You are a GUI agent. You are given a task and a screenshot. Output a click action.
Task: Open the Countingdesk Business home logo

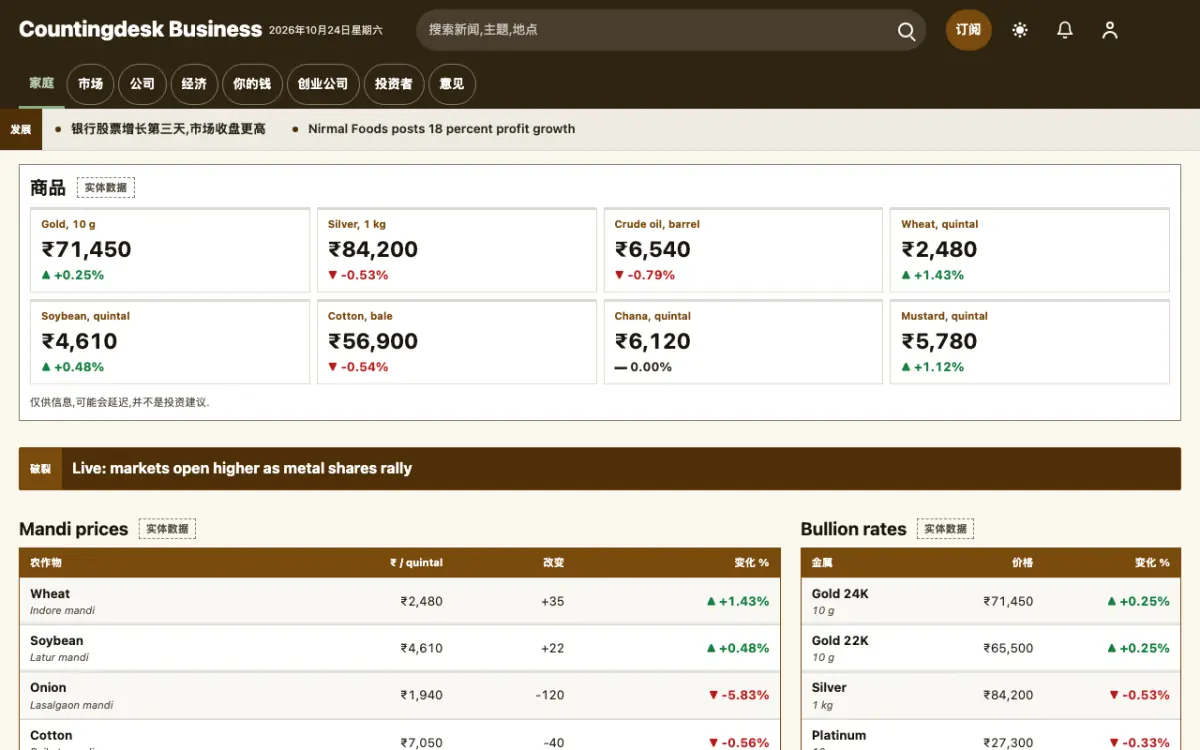[x=140, y=30]
